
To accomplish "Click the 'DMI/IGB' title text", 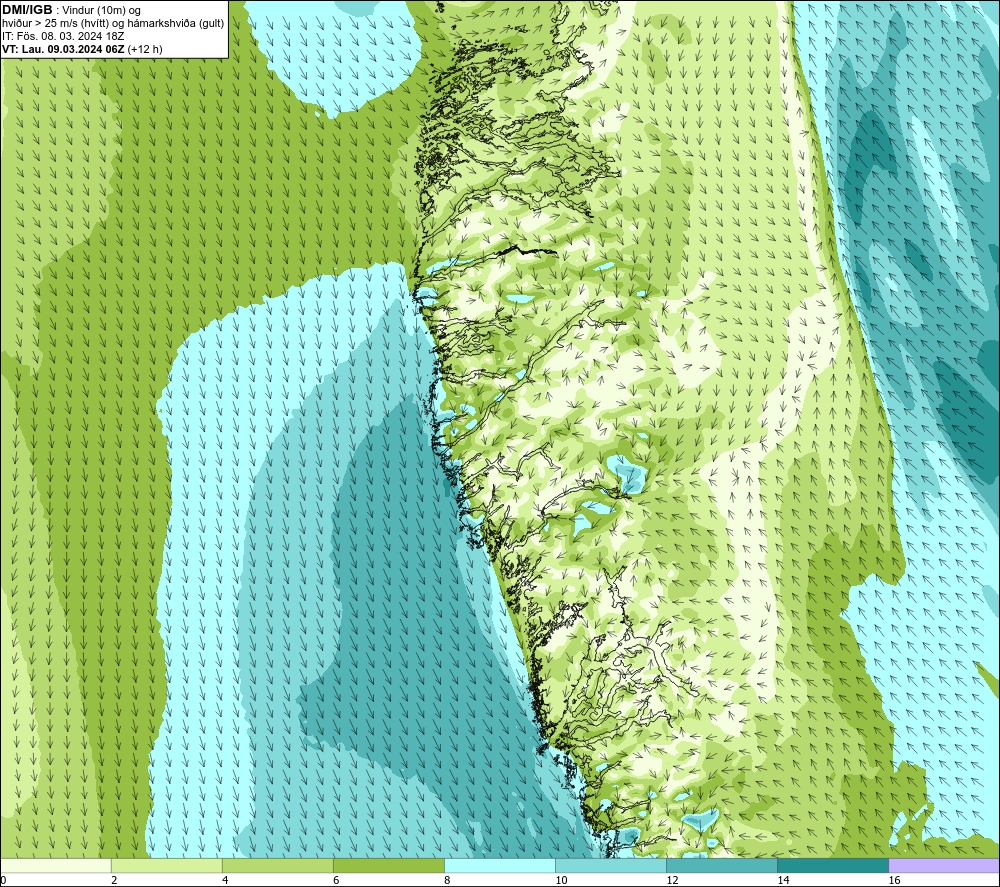I will (x=27, y=10).
